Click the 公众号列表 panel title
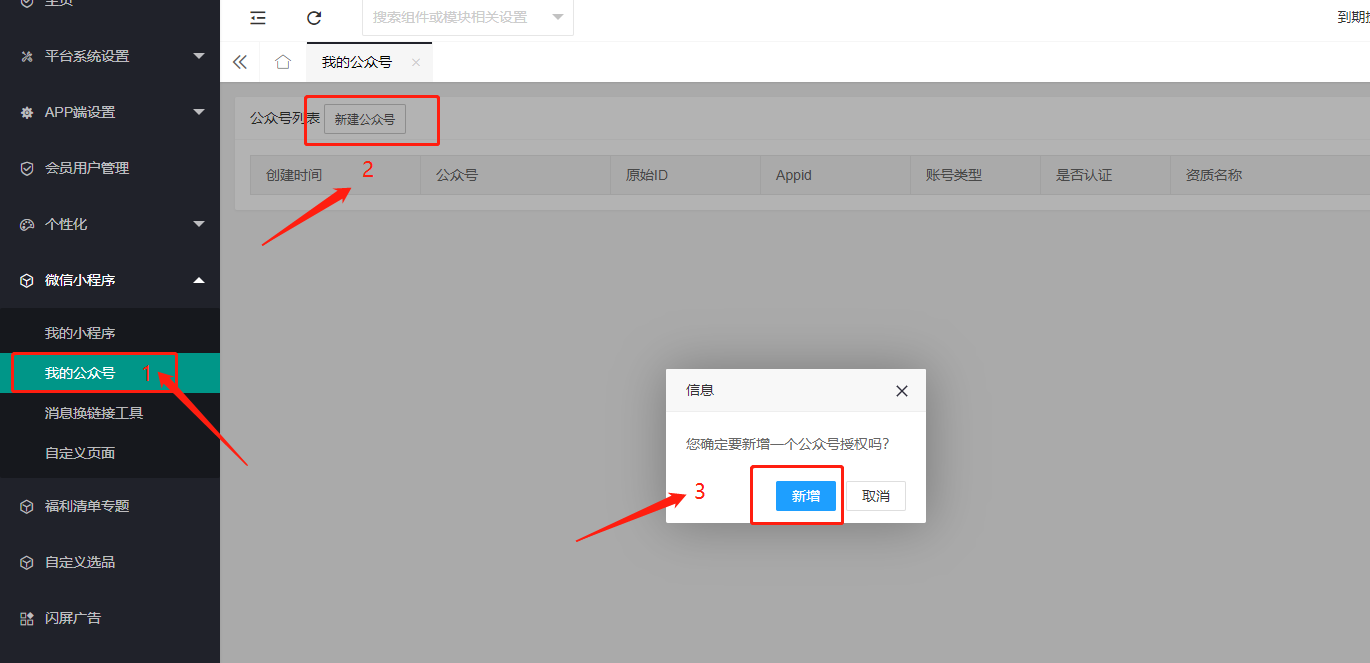This screenshot has width=1370, height=663. pos(285,118)
